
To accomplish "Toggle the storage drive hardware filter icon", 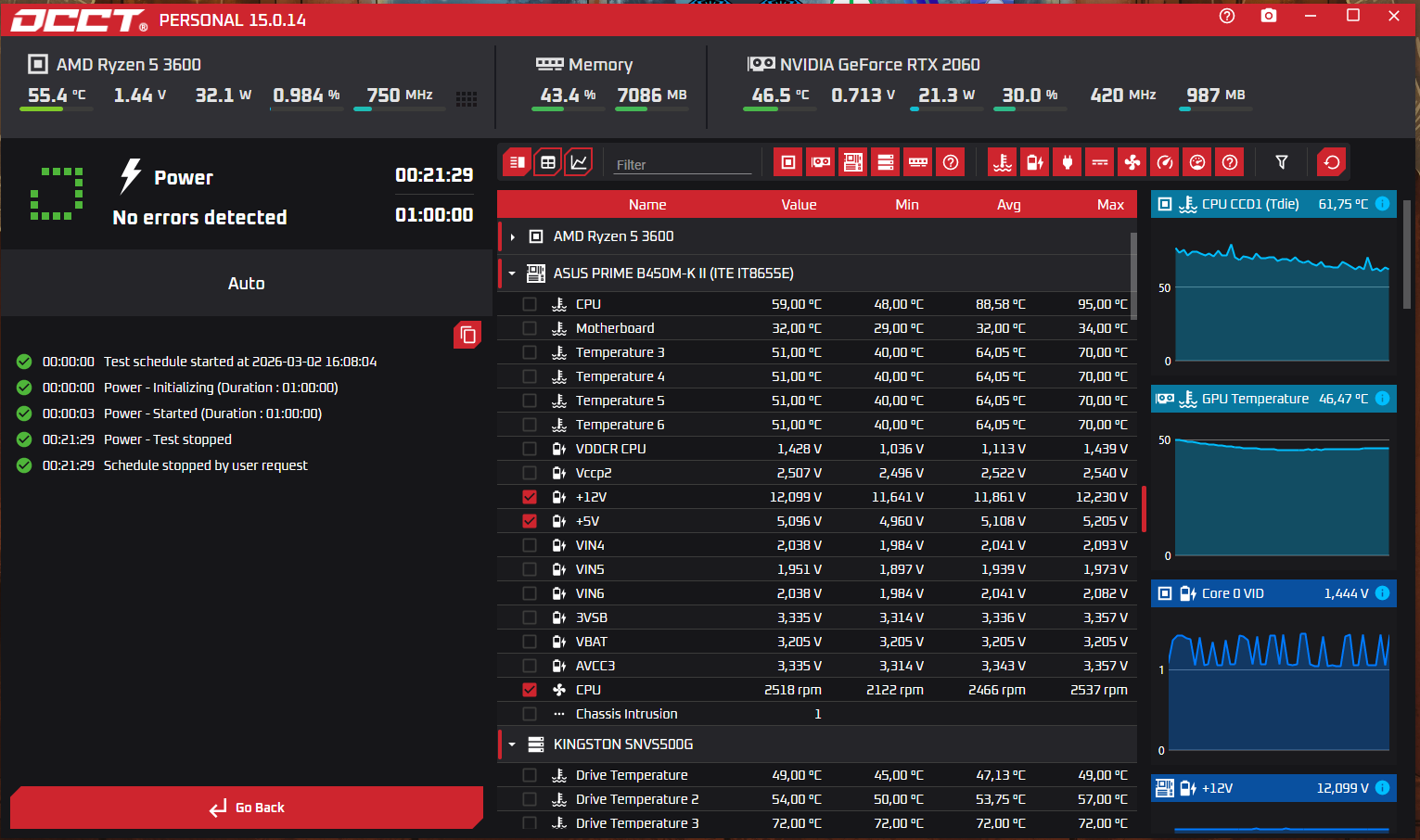I will 886,162.
